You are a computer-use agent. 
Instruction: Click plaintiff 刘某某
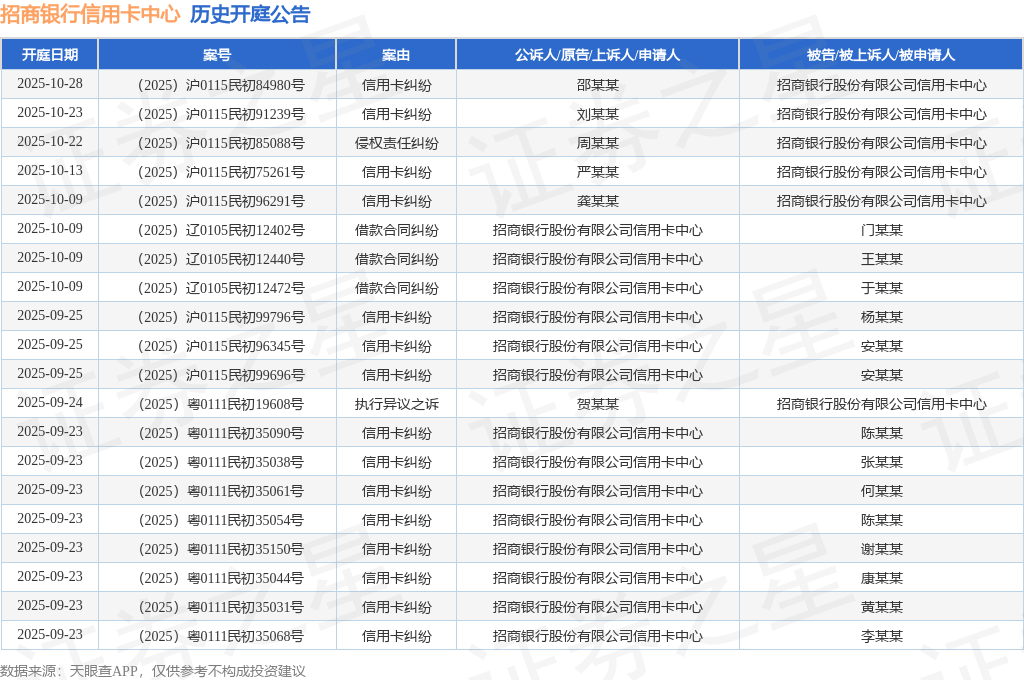tap(598, 114)
